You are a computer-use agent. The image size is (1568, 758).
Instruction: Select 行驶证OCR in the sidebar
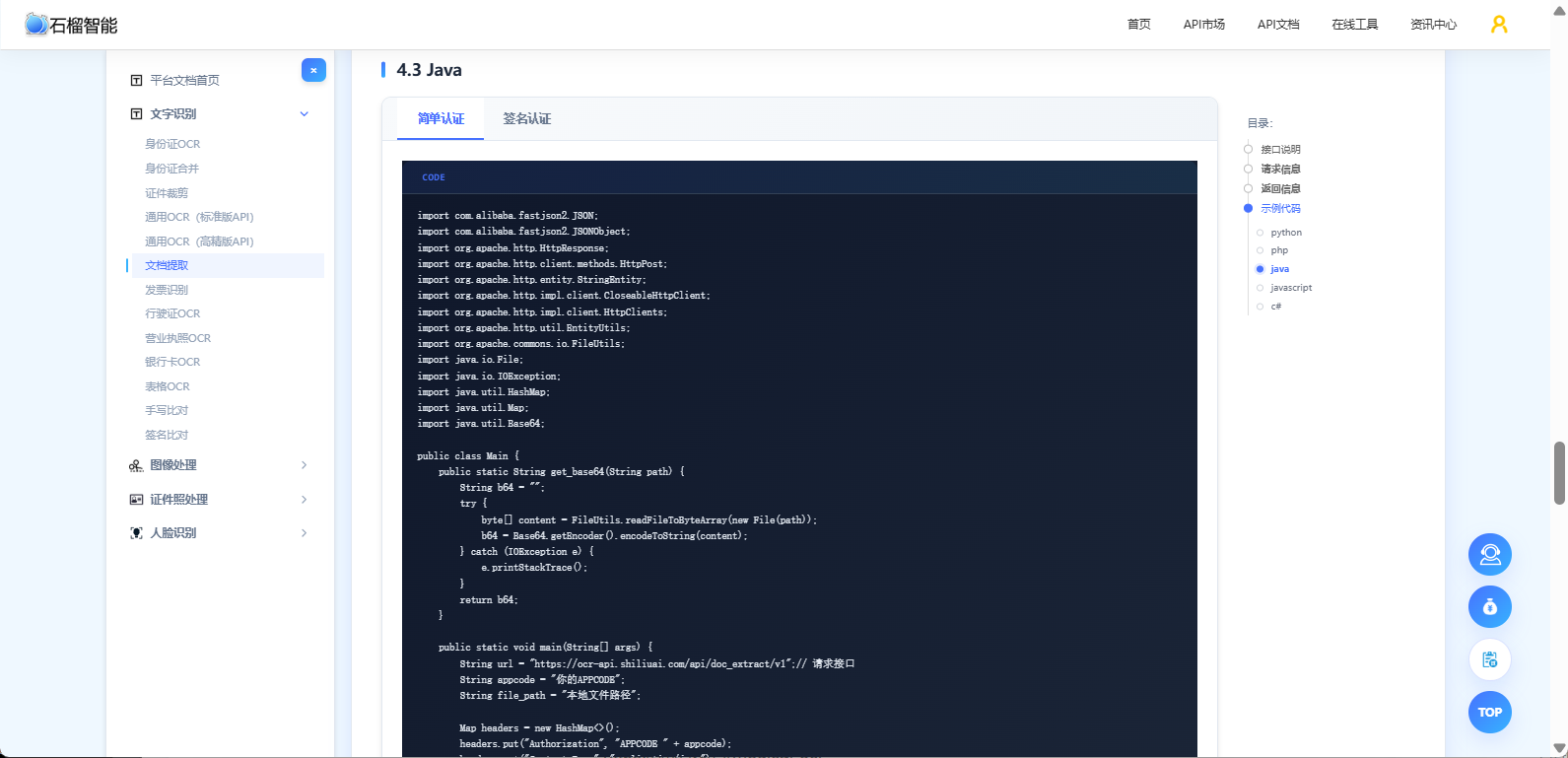click(172, 313)
